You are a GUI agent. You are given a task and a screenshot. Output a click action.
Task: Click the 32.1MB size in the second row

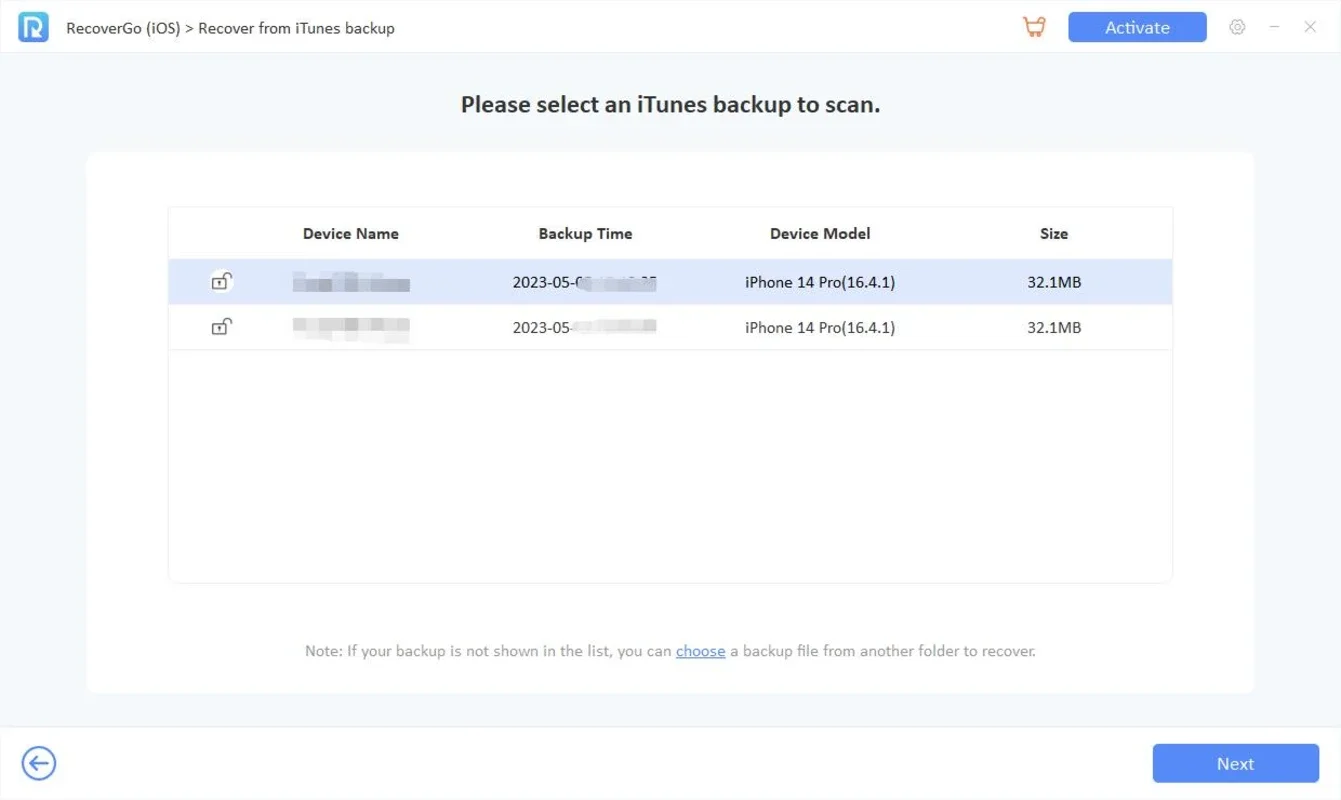click(1054, 328)
